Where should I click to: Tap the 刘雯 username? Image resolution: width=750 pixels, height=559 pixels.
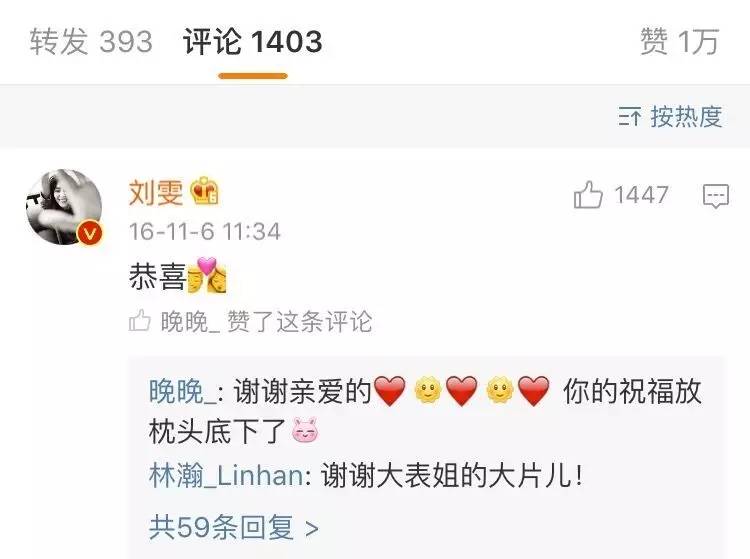pos(156,192)
